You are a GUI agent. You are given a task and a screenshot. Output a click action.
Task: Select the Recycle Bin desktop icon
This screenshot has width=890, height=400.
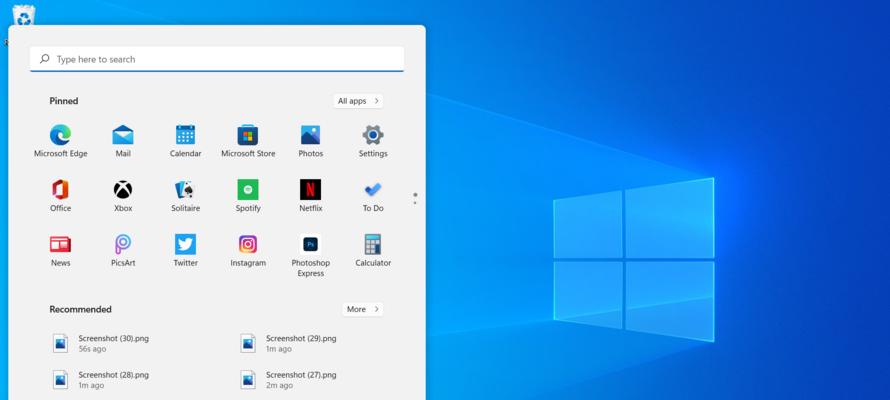click(x=24, y=14)
